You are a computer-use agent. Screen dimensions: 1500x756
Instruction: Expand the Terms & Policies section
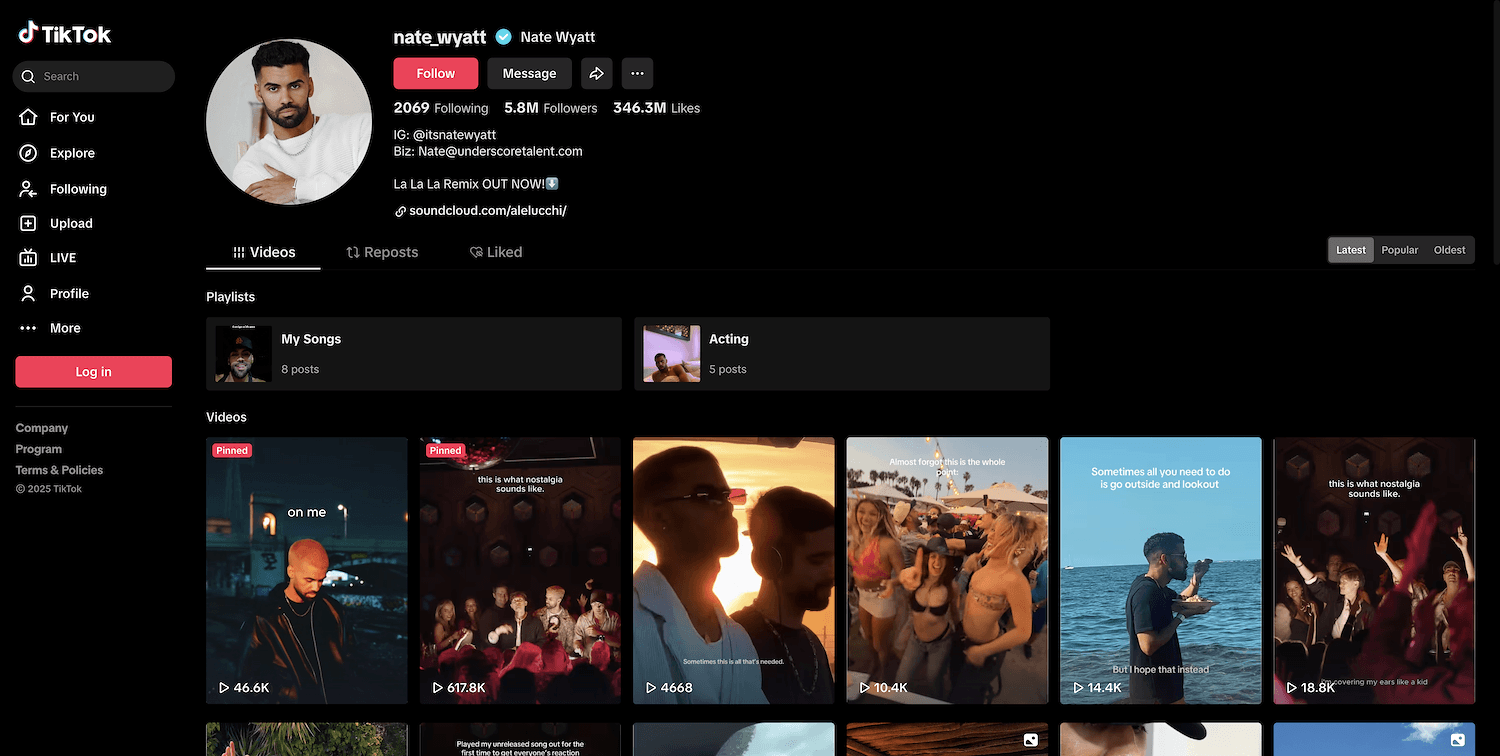pos(59,470)
